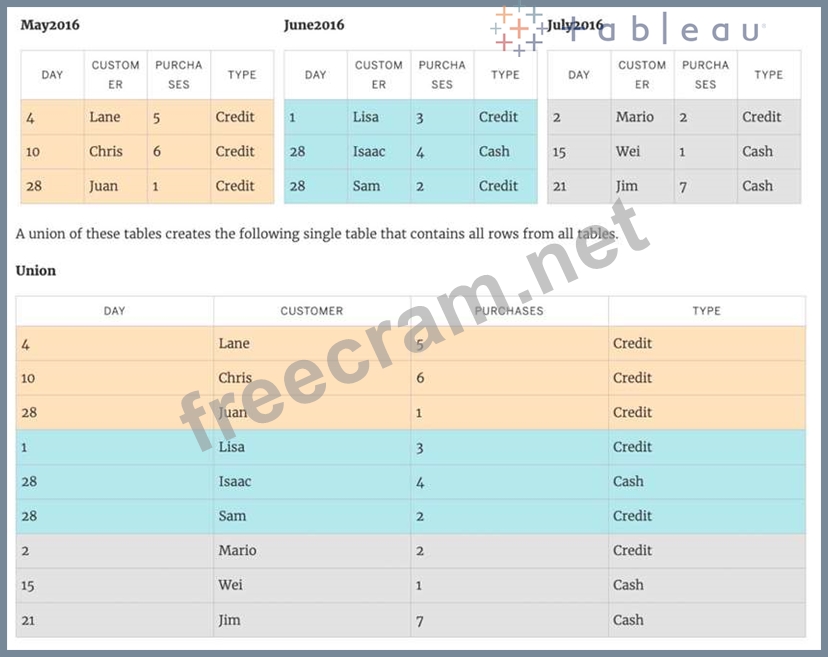Click the Lisa cell in Union table
This screenshot has width=828, height=657.
(231, 447)
